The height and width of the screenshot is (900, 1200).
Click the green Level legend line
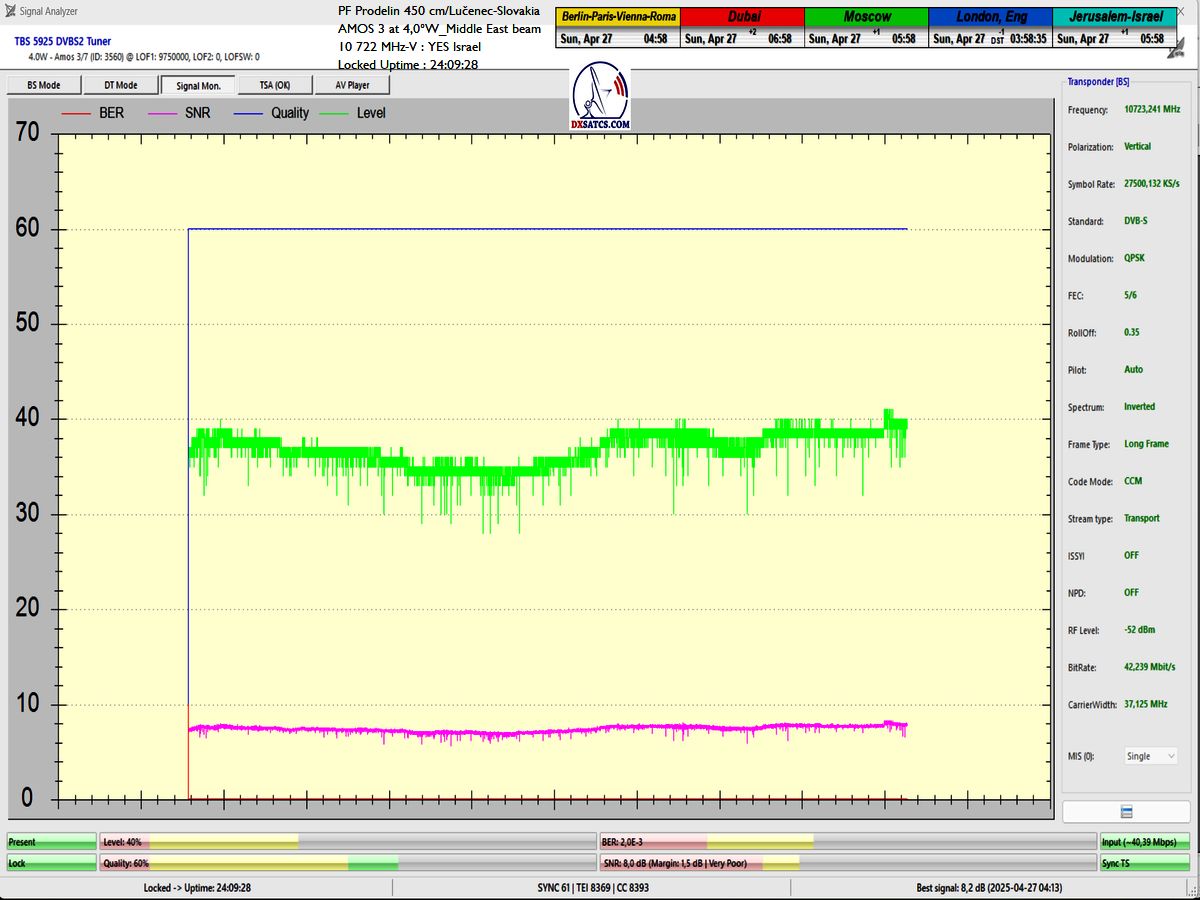point(335,114)
